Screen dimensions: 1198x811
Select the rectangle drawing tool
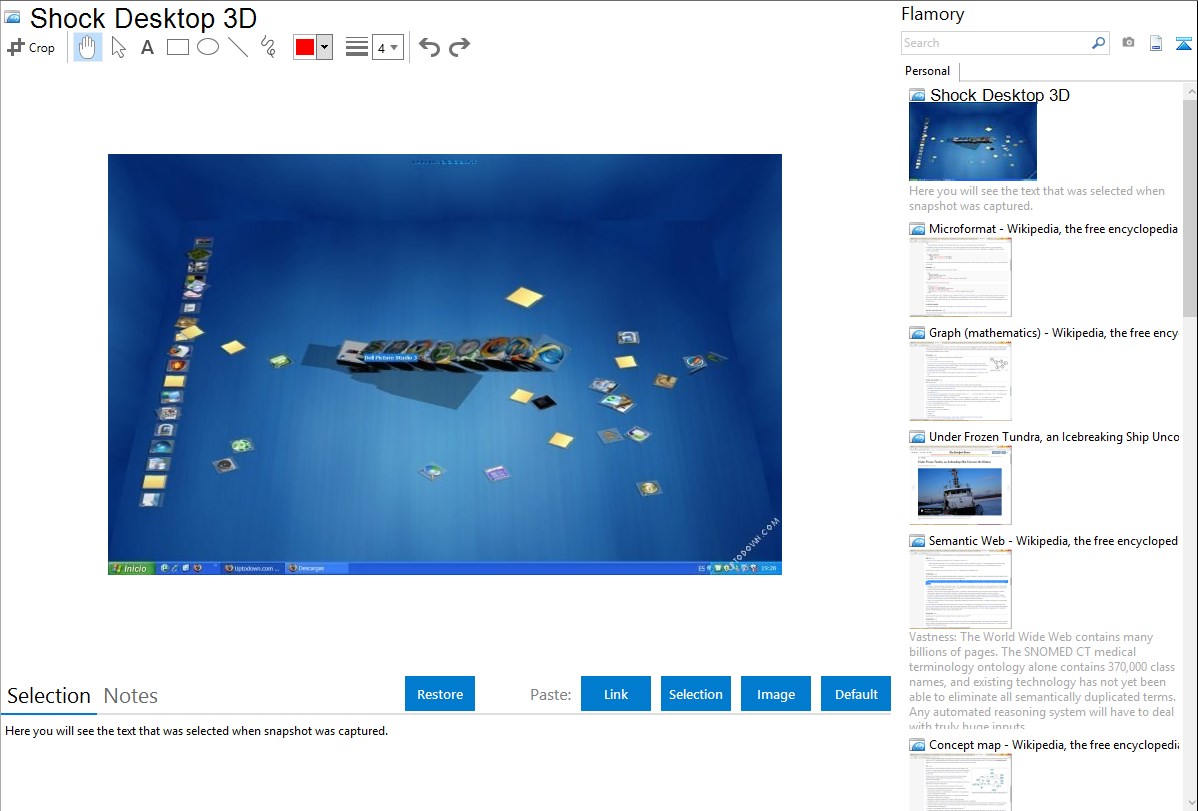(177, 47)
